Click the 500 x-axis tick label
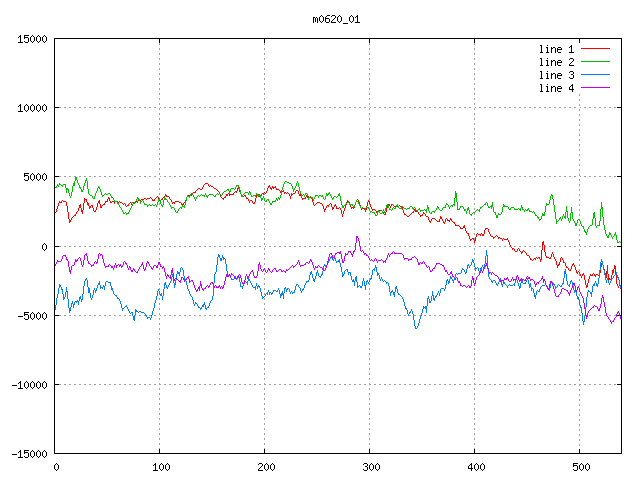Screen dimensions: 640x480 [x=580, y=467]
